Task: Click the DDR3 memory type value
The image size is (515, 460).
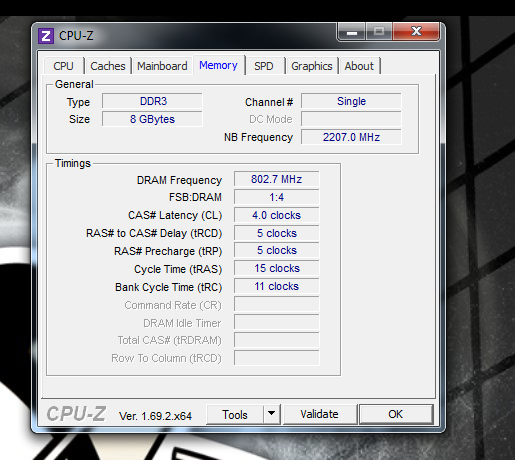Action: [x=152, y=101]
